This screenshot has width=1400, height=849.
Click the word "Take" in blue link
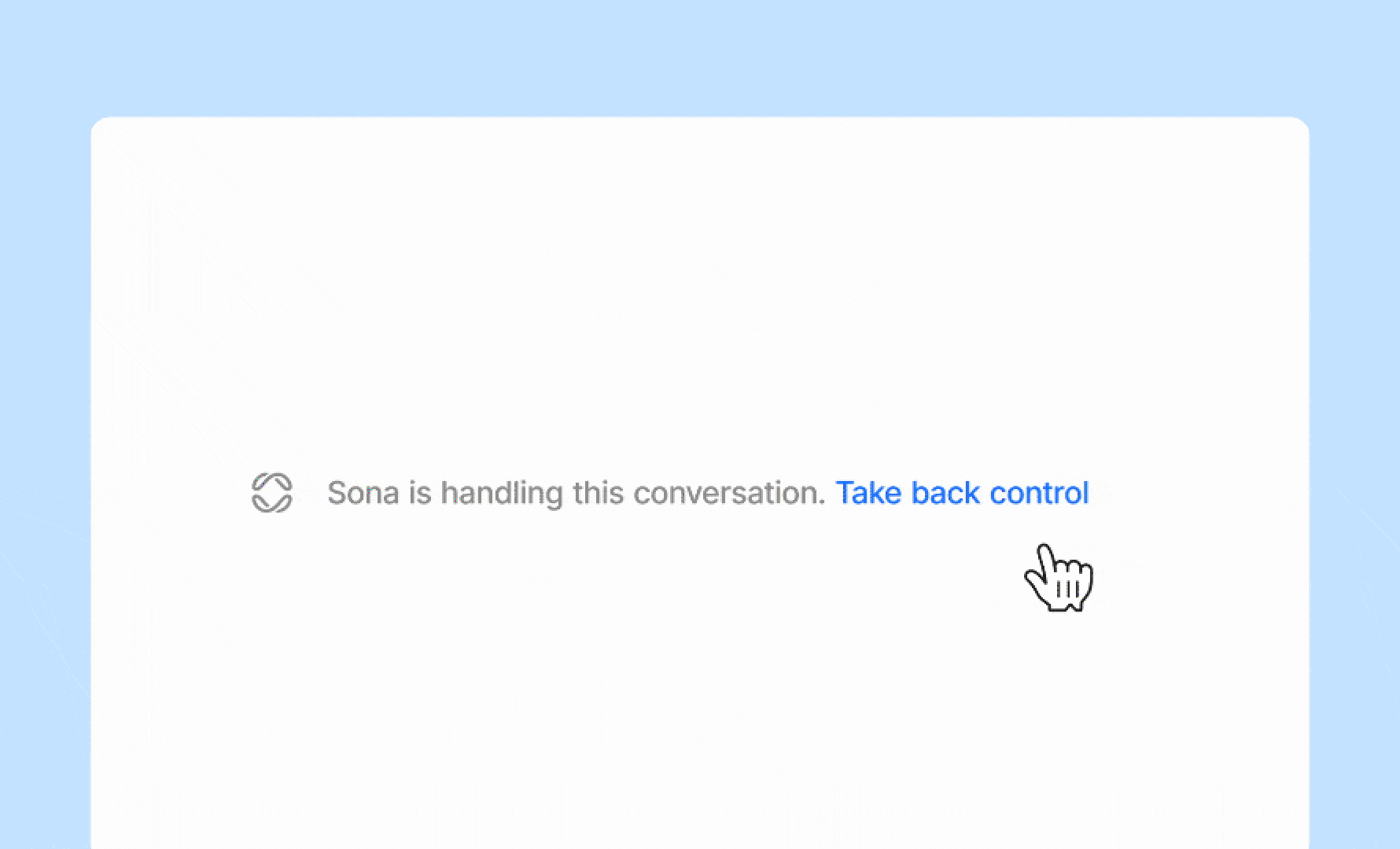pos(868,493)
